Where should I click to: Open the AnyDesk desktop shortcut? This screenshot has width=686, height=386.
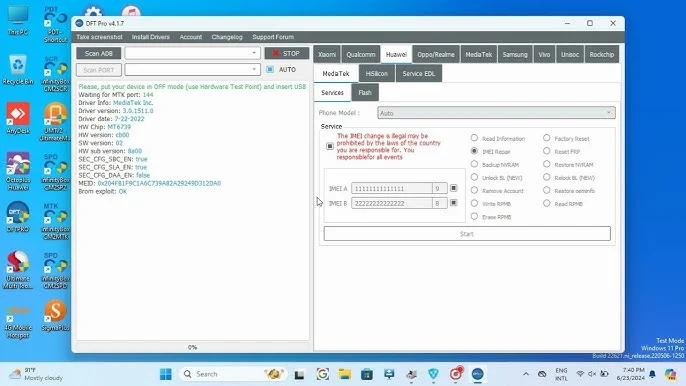point(18,118)
